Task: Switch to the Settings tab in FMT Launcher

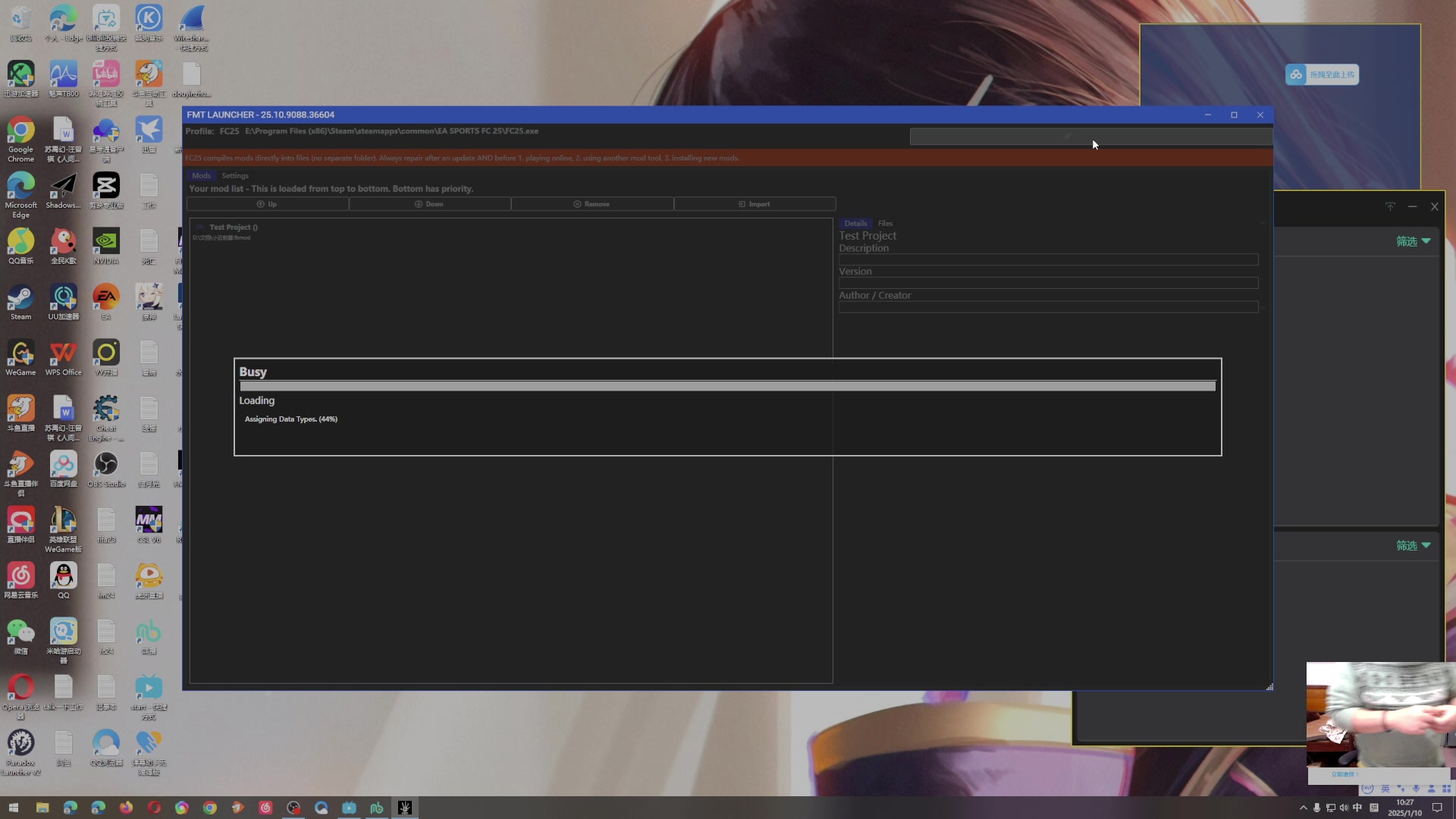Action: [235, 175]
